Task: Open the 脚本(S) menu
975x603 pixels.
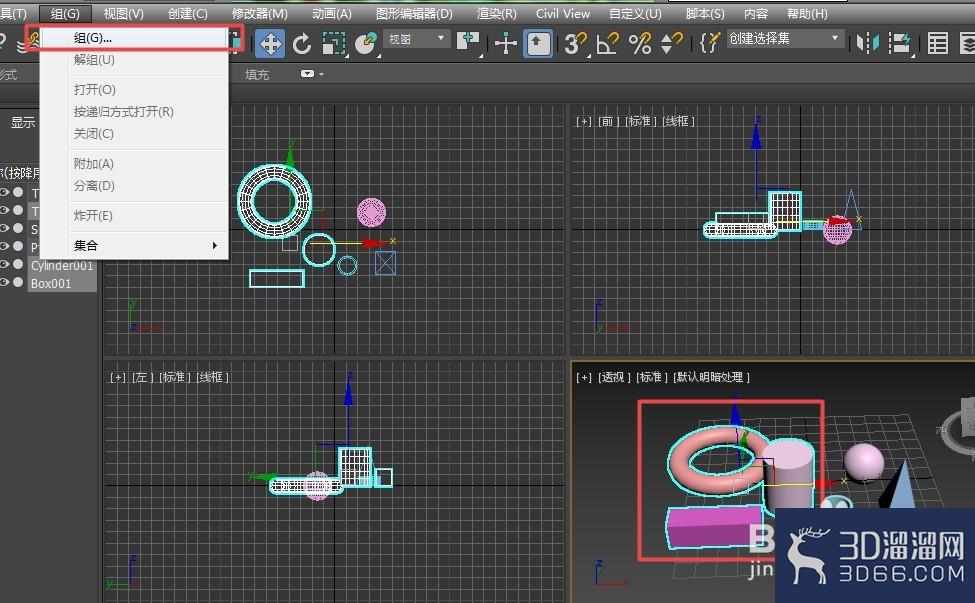Action: tap(705, 14)
